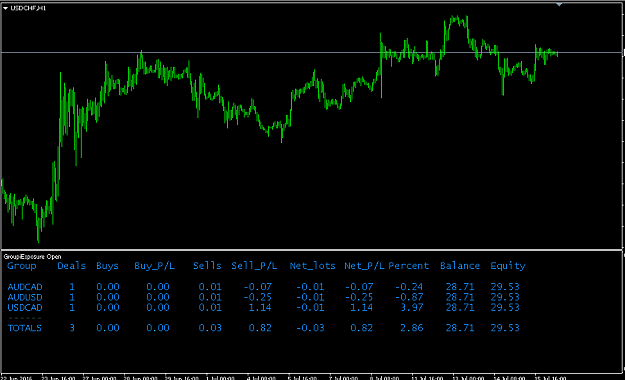Click AUDUSD Sell_P/L value -0.25
Image resolution: width=625 pixels, height=380 pixels.
pyautogui.click(x=257, y=297)
